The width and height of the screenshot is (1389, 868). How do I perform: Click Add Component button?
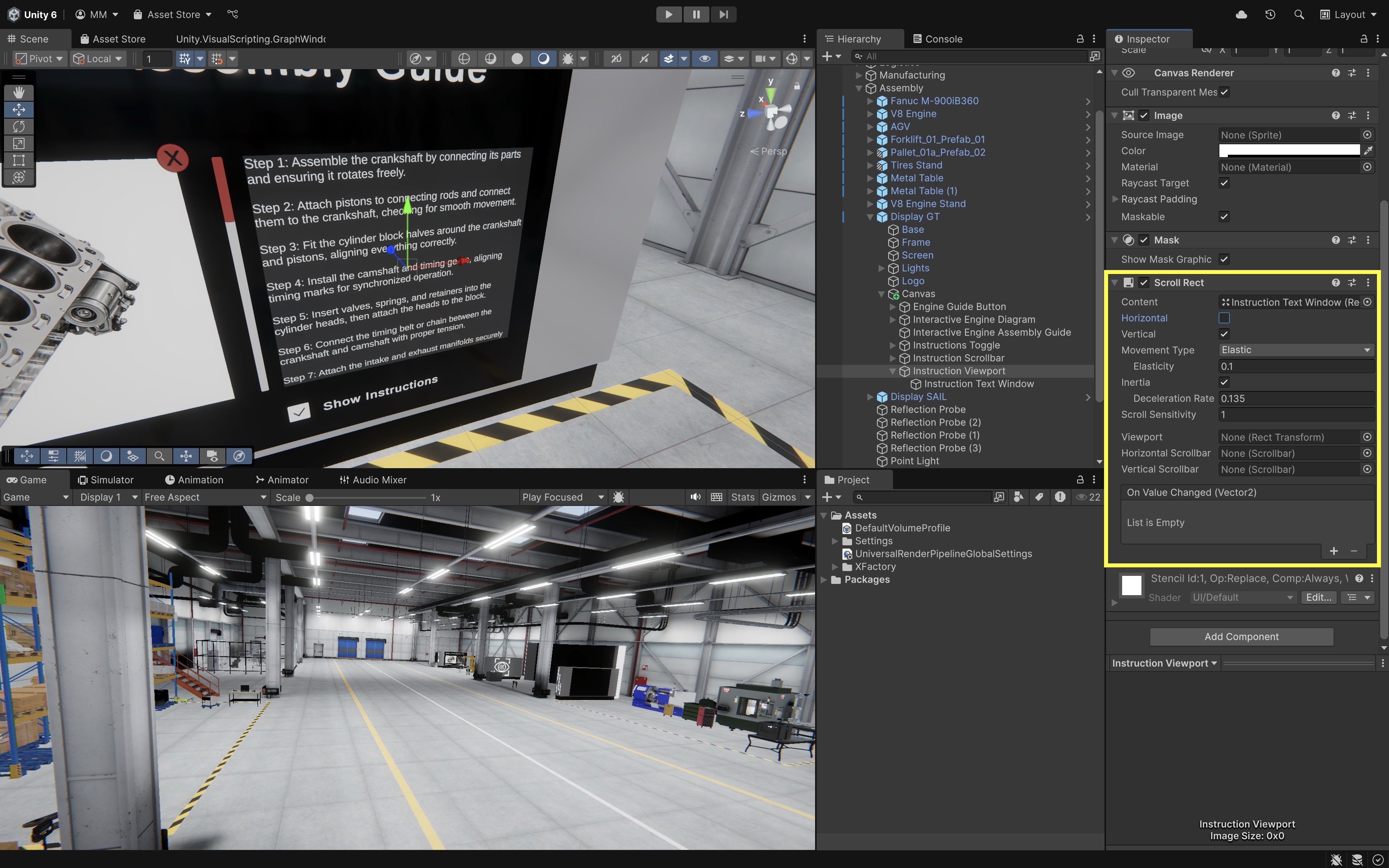click(x=1241, y=637)
